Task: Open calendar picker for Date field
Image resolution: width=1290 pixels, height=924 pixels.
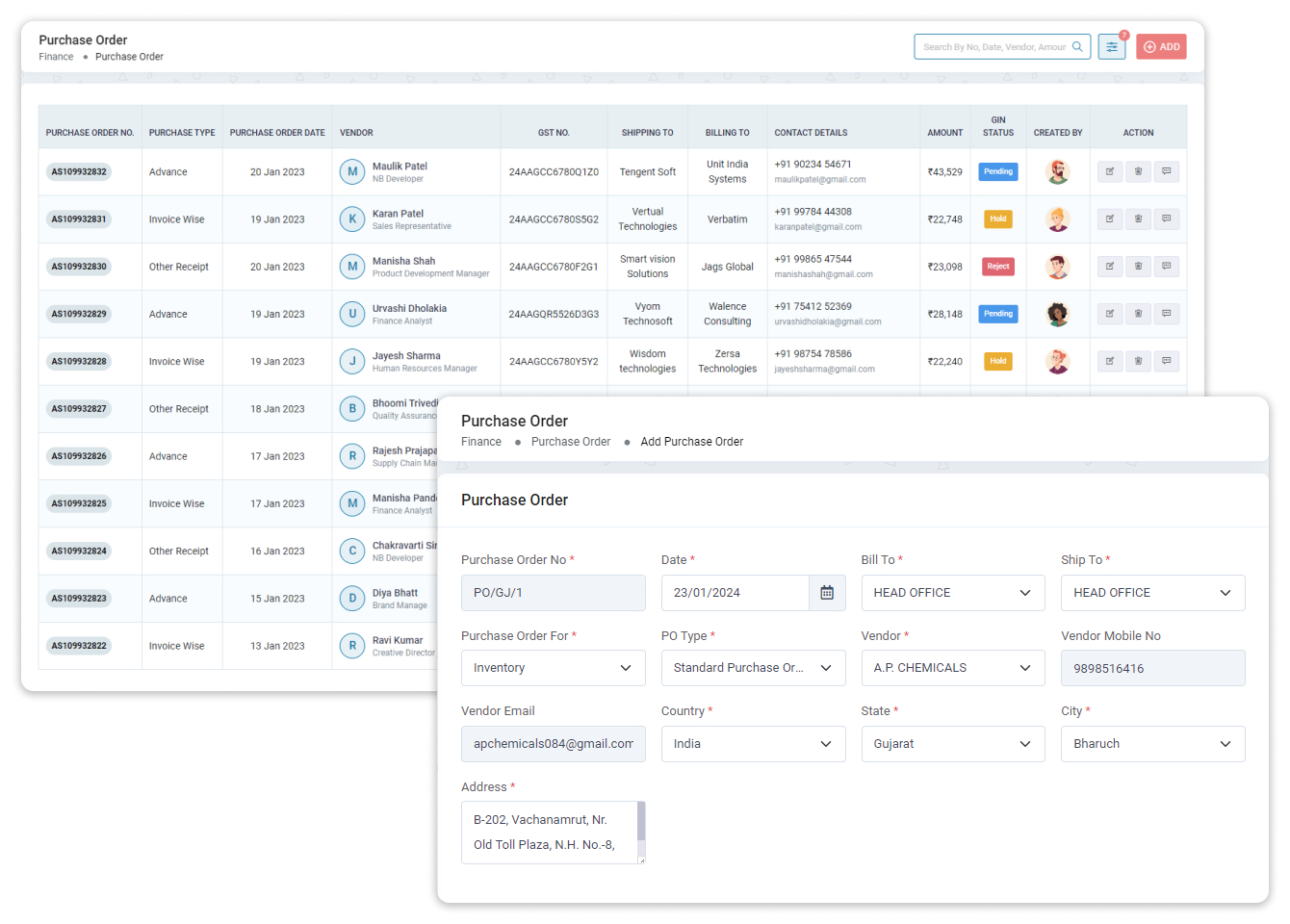Action: [x=826, y=593]
